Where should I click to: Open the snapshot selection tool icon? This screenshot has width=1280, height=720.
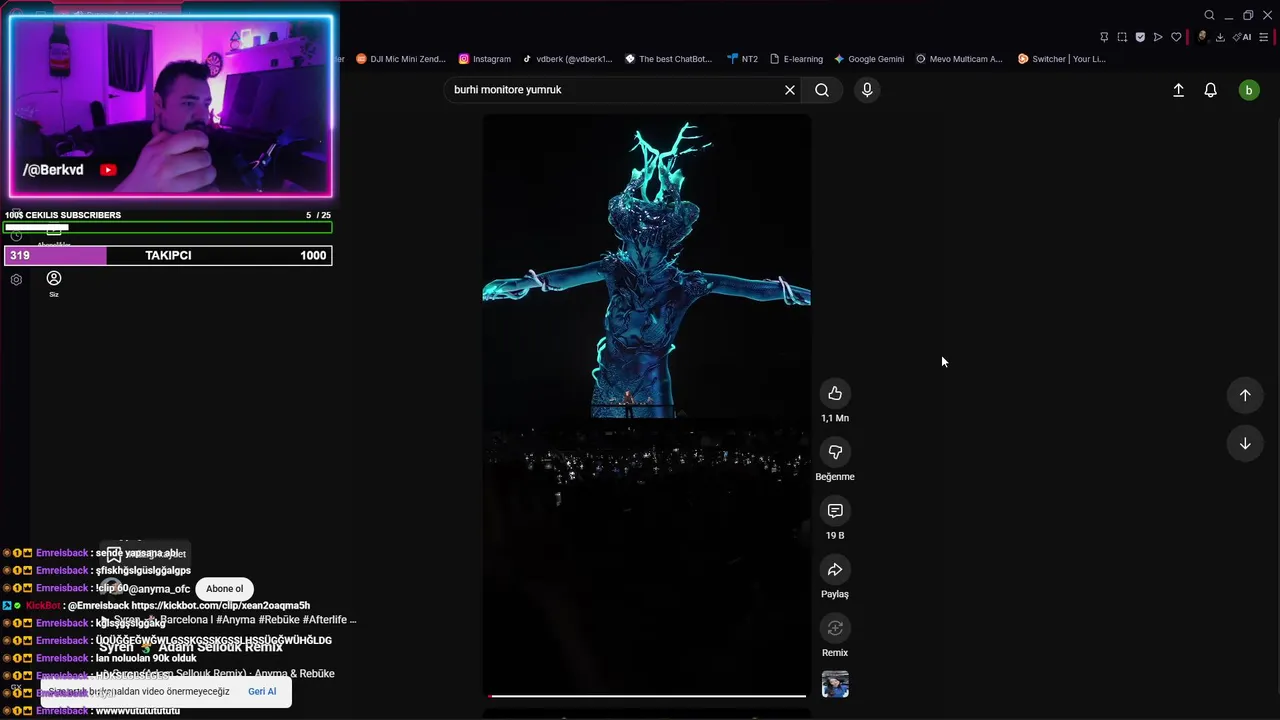pyautogui.click(x=1122, y=37)
